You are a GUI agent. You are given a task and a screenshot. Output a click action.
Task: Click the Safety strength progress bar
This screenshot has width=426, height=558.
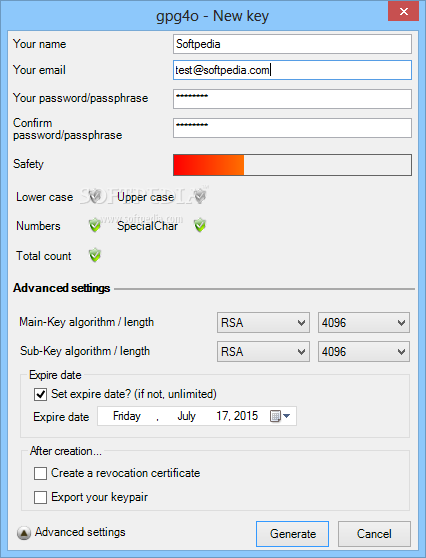[x=292, y=165]
